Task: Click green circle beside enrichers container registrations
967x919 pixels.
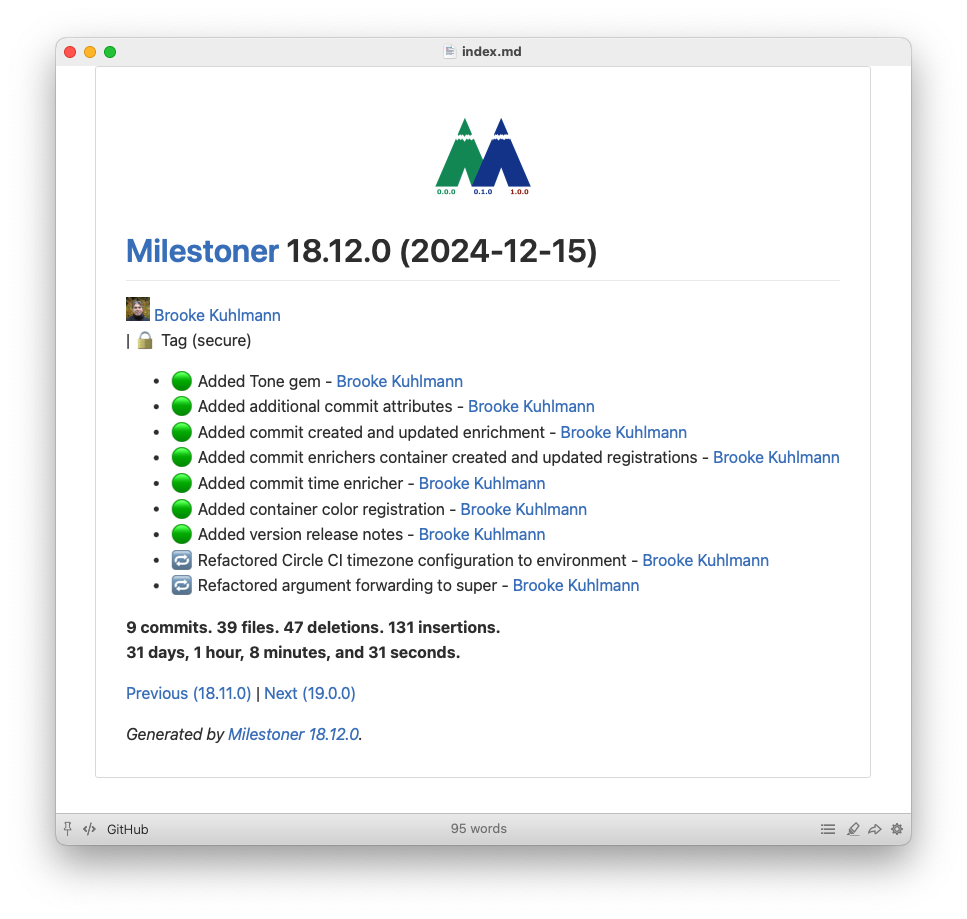Action: tap(181, 458)
